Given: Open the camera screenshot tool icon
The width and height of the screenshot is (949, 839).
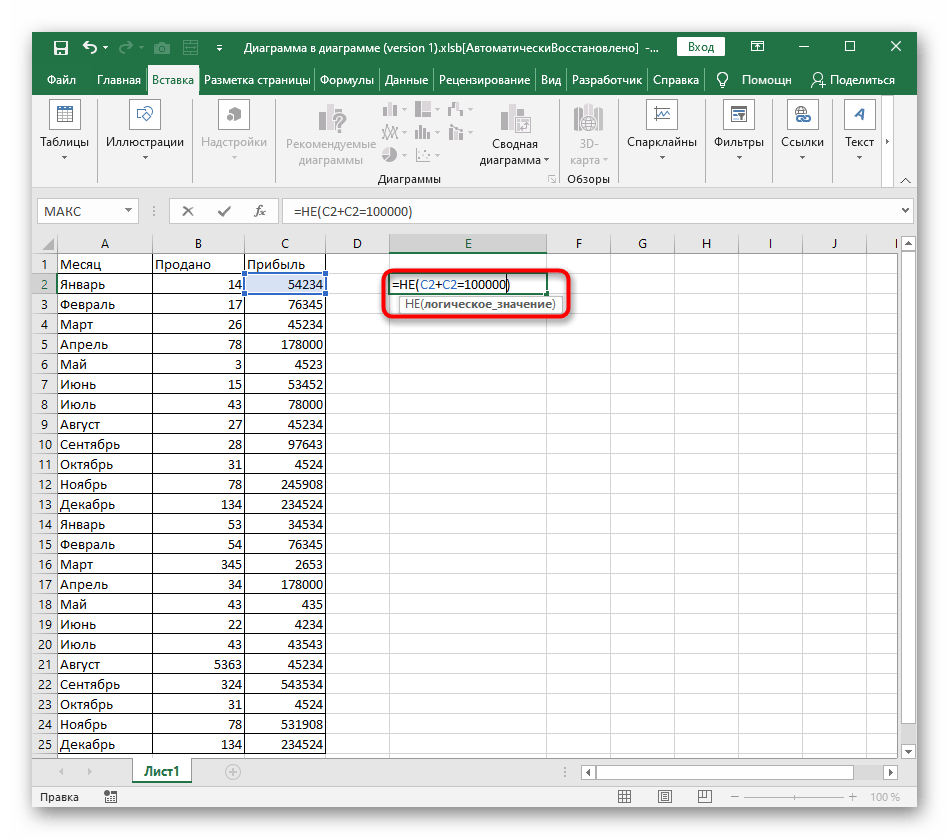Looking at the screenshot, I should click(162, 48).
